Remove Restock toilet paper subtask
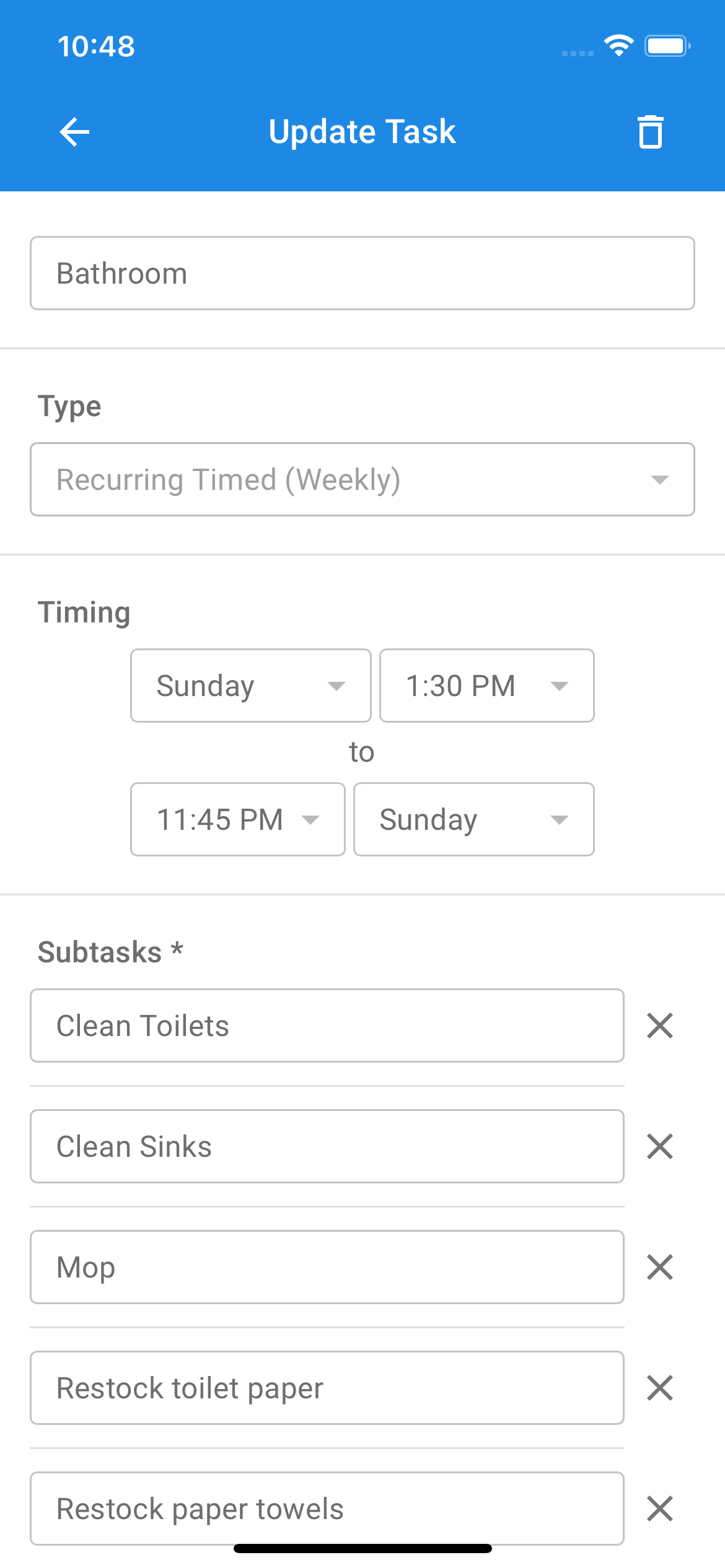The width and height of the screenshot is (725, 1568). click(659, 1388)
